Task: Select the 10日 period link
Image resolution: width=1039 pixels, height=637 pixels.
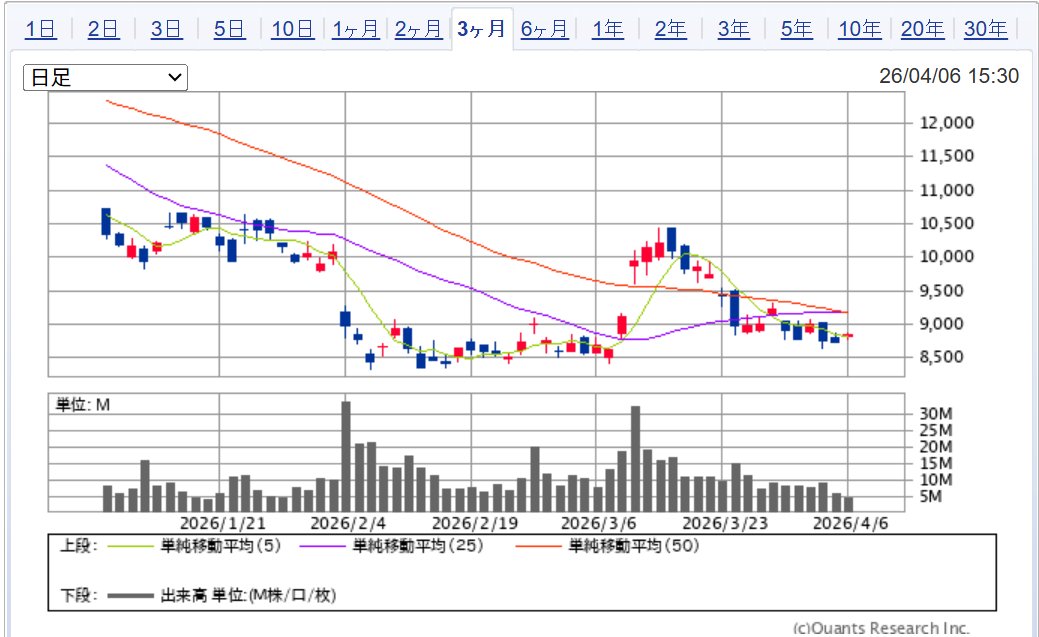Action: point(292,29)
